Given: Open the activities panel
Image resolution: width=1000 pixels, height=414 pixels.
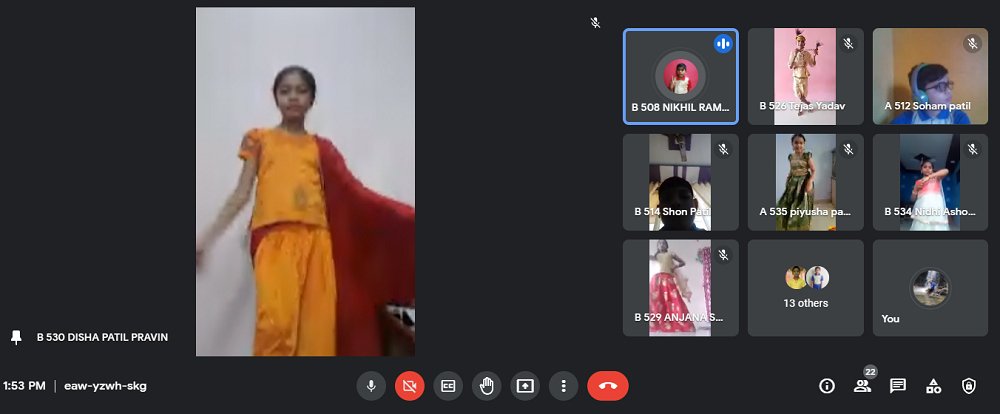Looking at the screenshot, I should click(933, 385).
